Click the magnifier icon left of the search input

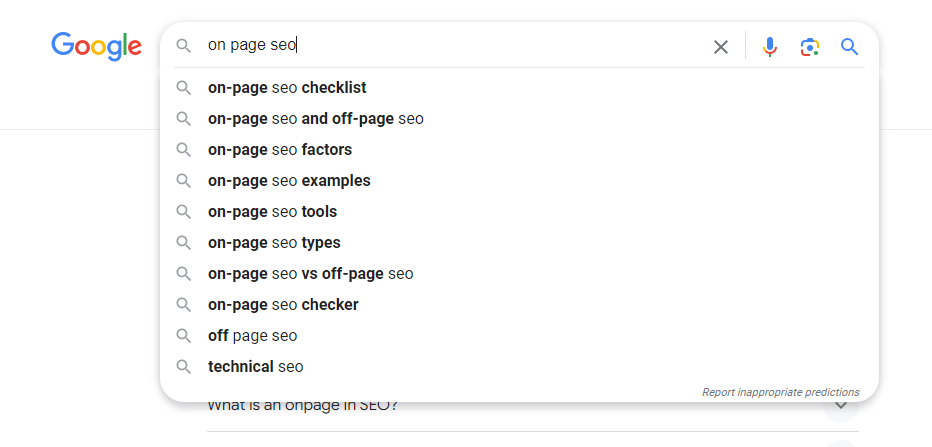[183, 46]
